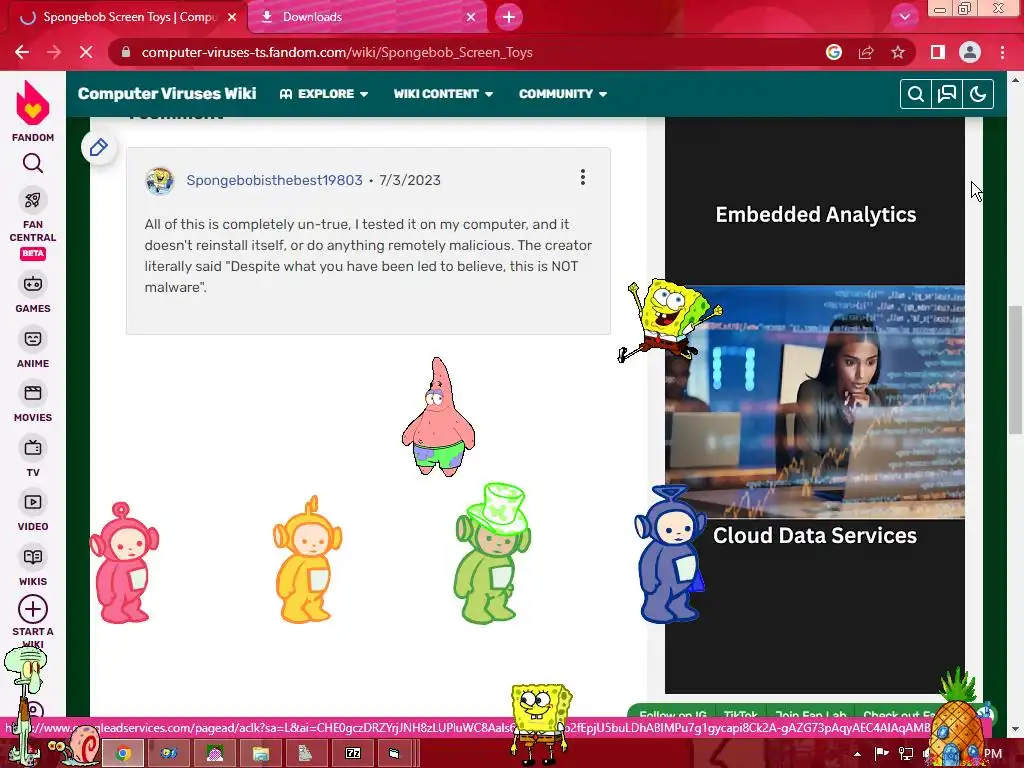Viewport: 1024px width, 768px height.
Task: Click the pencil edit icon
Action: 99,148
